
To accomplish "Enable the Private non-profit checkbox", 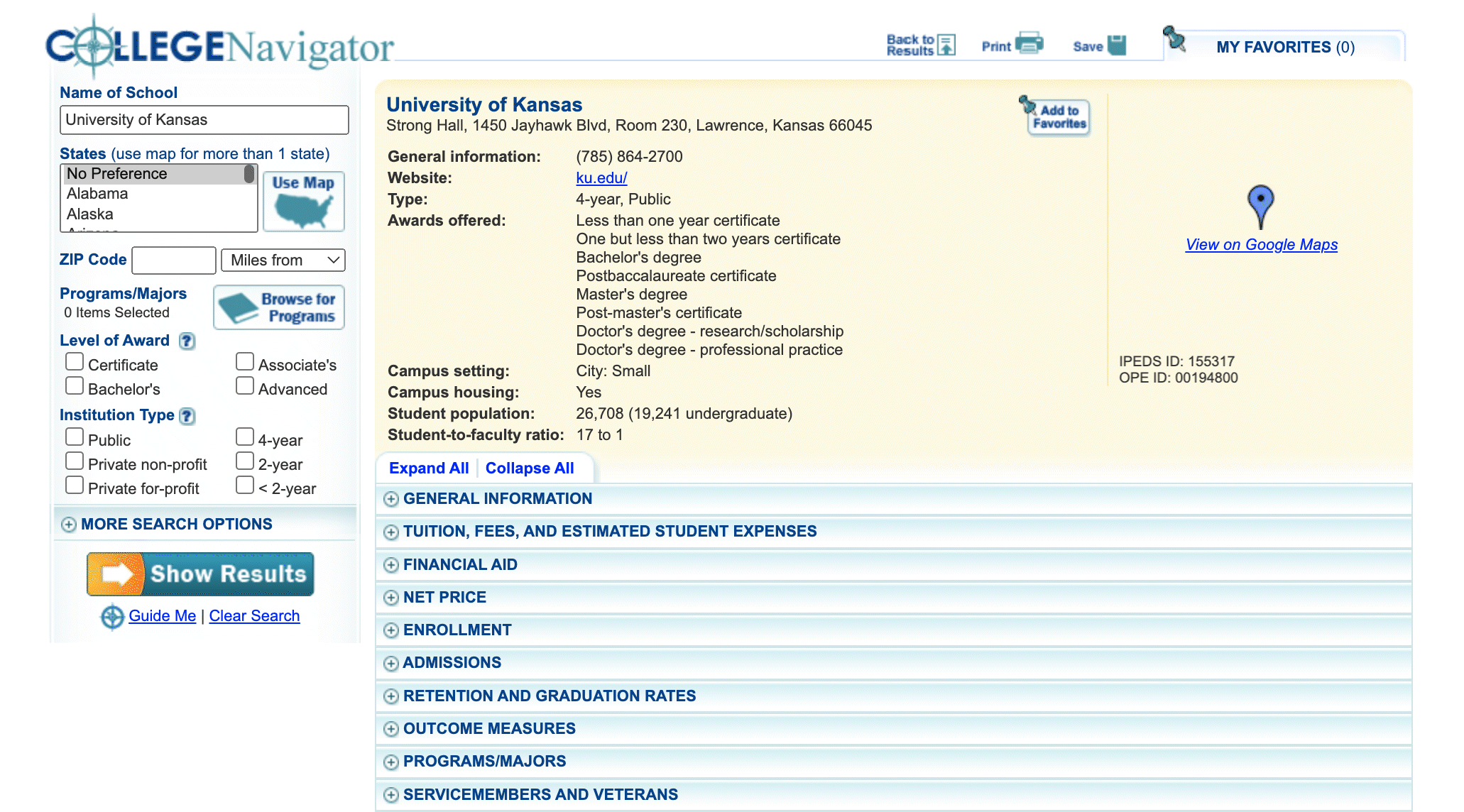I will (75, 461).
